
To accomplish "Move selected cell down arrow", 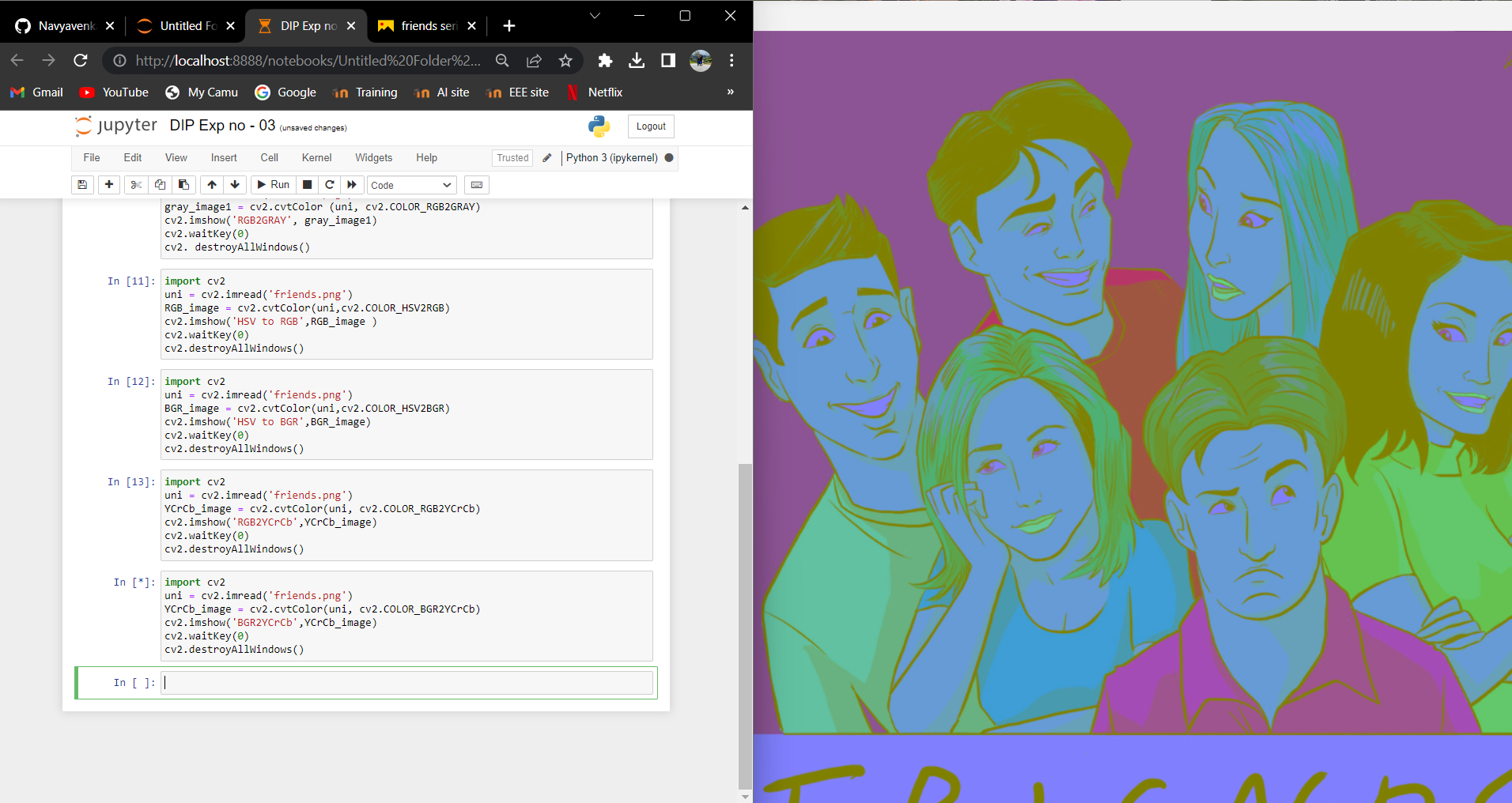I will [x=235, y=185].
